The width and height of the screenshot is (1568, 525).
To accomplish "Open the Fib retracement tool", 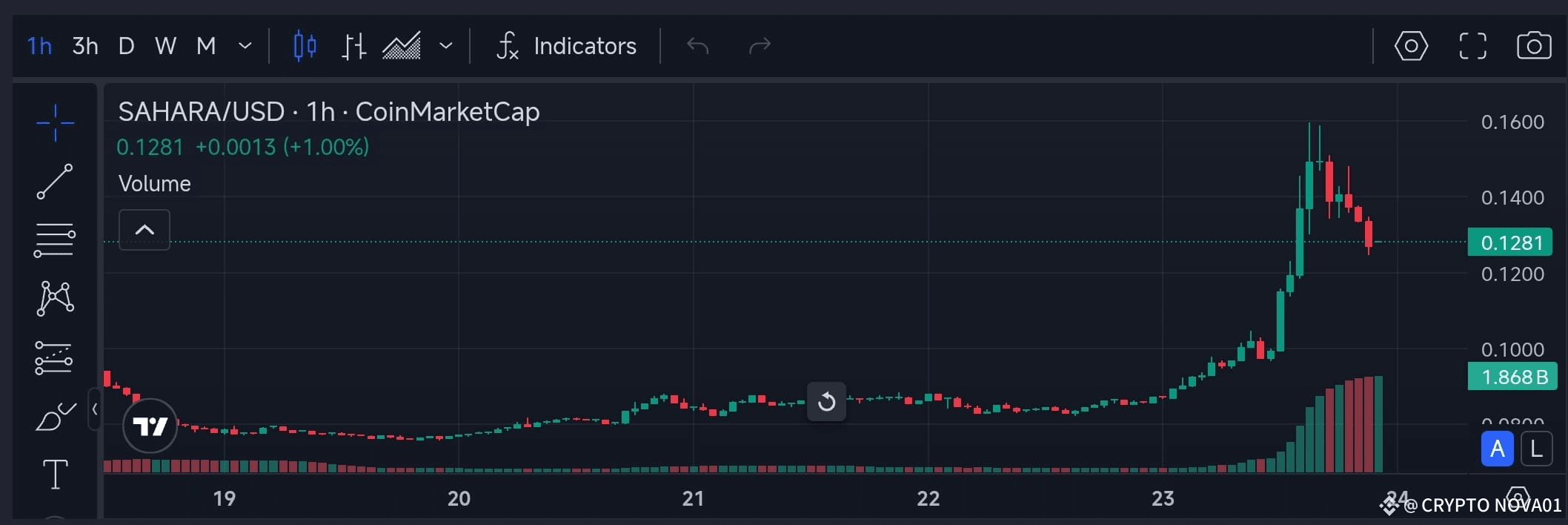I will pos(56,240).
